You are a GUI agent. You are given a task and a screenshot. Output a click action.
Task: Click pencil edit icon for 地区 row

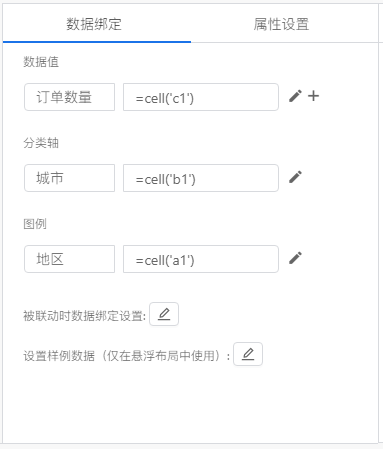click(295, 258)
